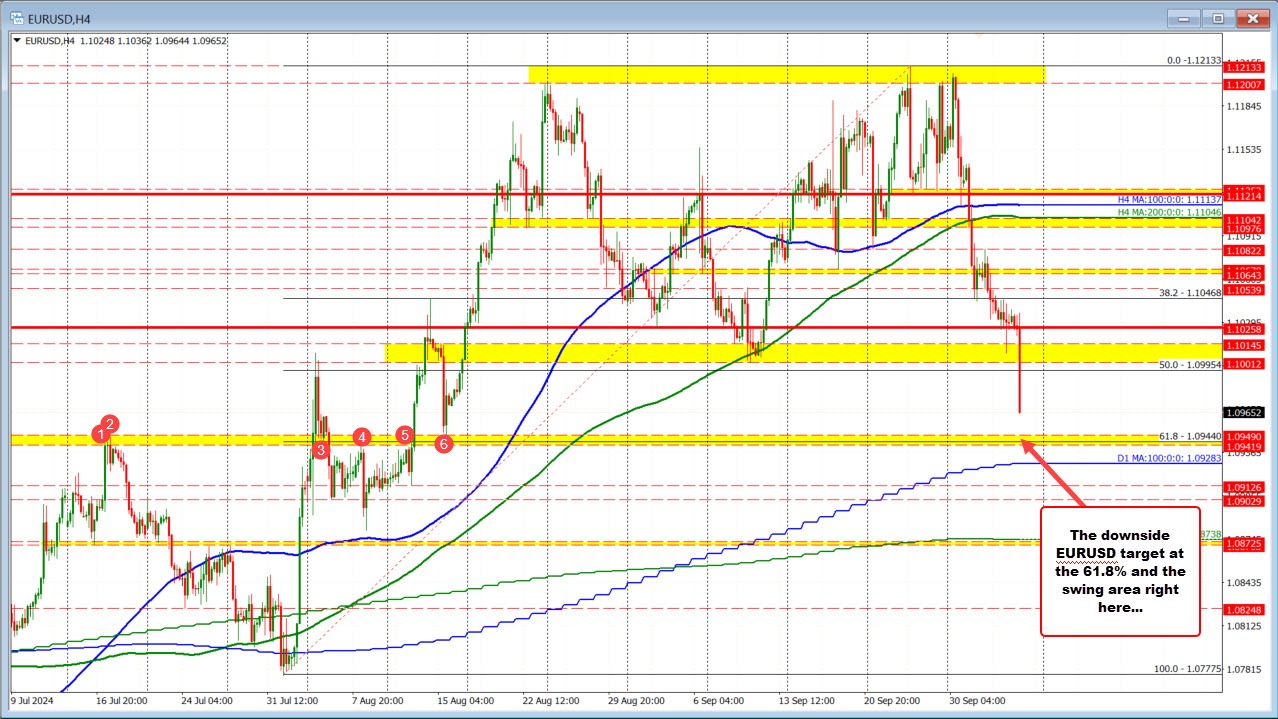Select red numbered marker 3 on the chart

pyautogui.click(x=320, y=450)
